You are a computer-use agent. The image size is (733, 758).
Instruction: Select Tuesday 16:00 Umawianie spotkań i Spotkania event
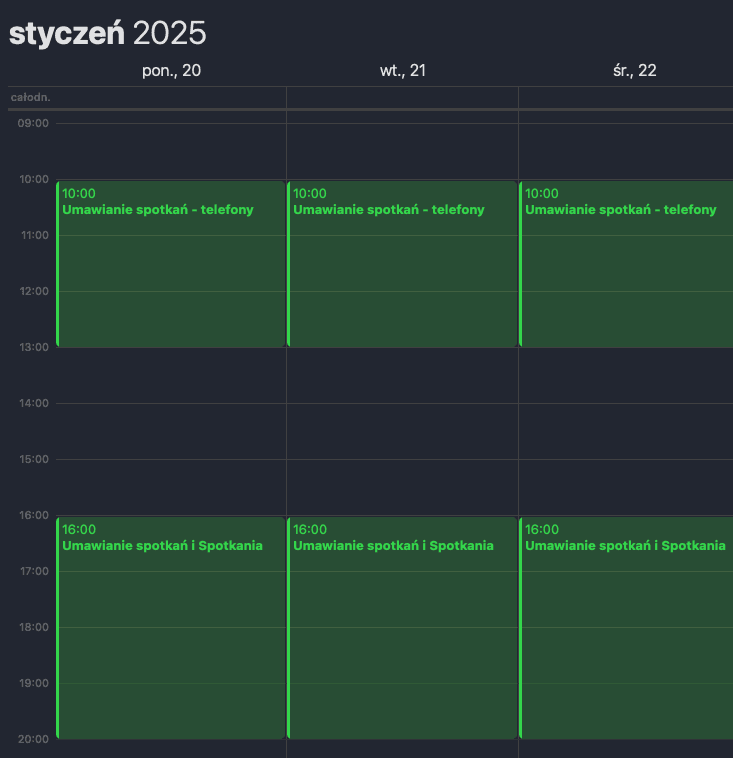(402, 628)
